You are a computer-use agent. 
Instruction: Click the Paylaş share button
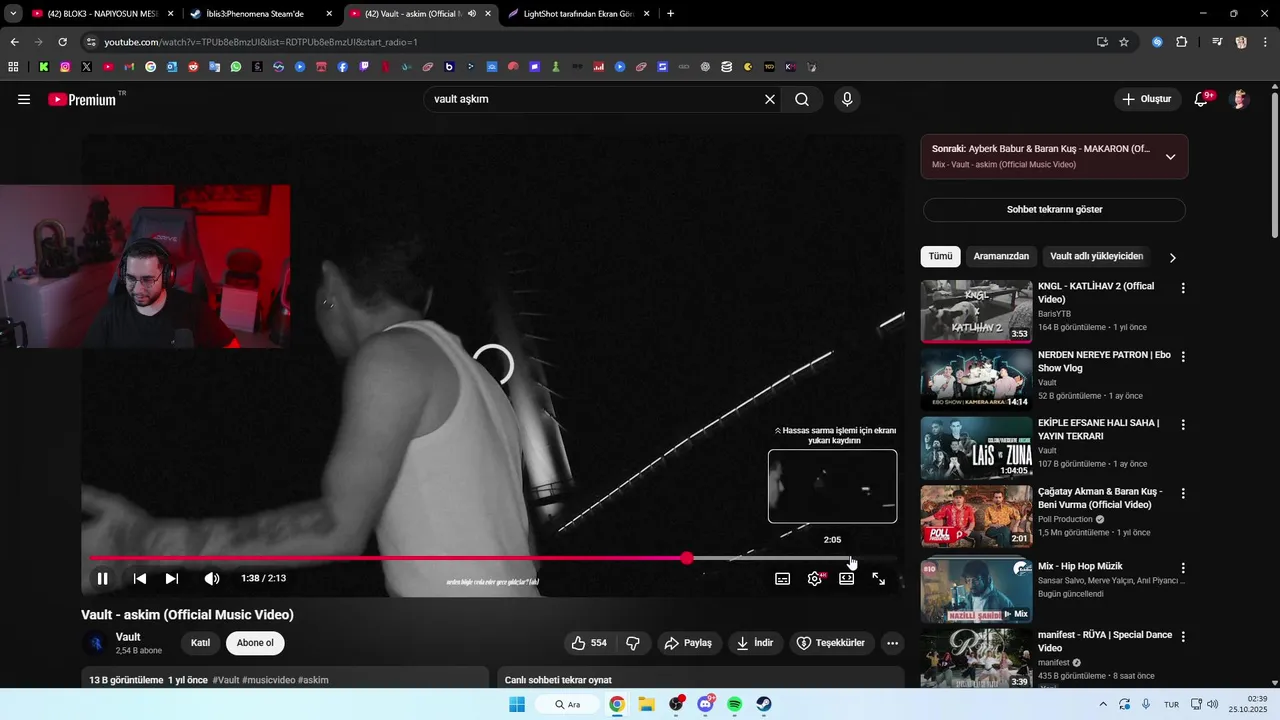point(689,643)
